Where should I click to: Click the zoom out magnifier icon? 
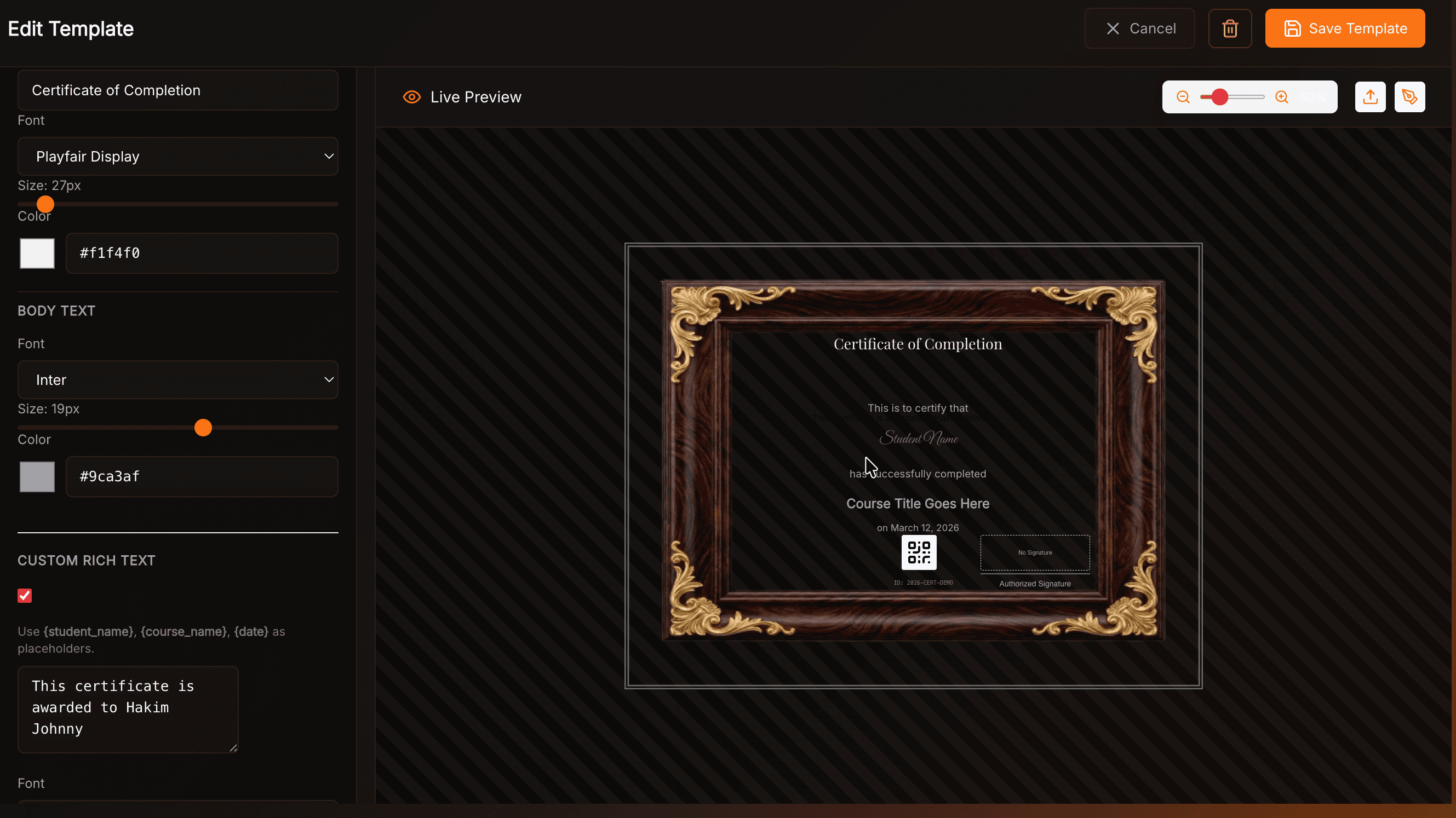click(x=1183, y=97)
